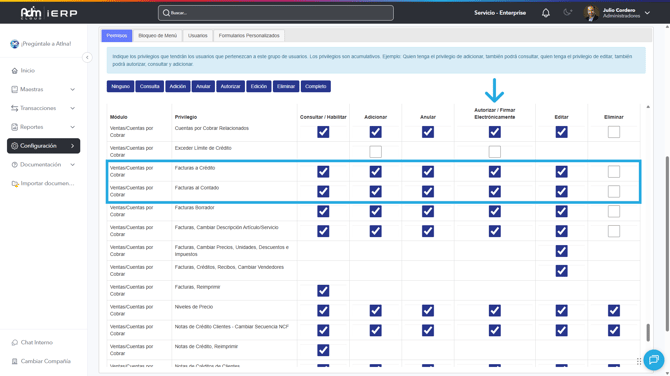Open the Bloqueo de Menú tab

(x=157, y=35)
